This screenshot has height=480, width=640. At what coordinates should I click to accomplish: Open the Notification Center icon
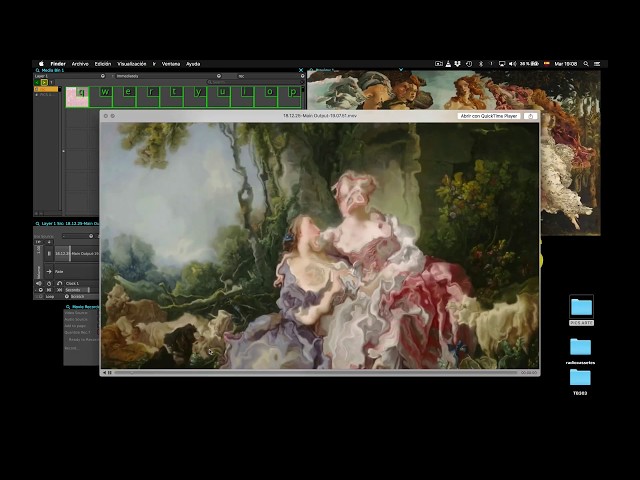click(x=597, y=64)
